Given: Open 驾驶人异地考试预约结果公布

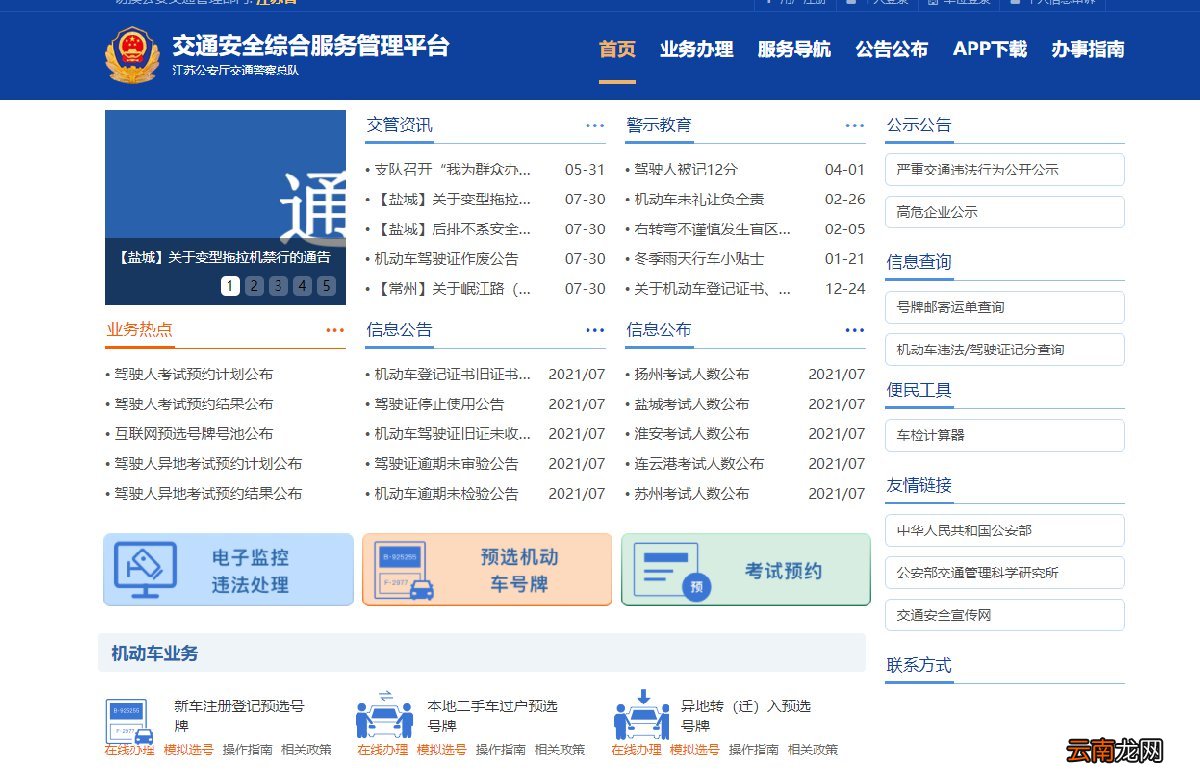Looking at the screenshot, I should [208, 494].
